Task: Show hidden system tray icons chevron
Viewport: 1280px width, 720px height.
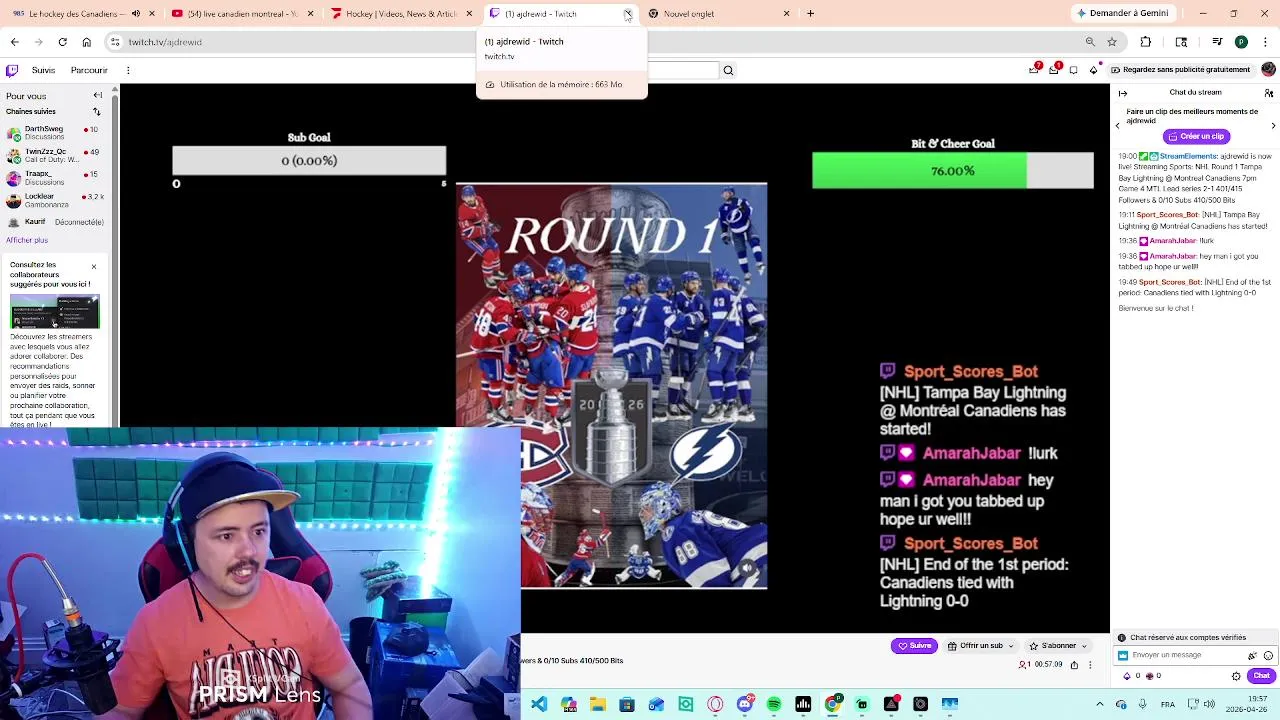Action: tap(1100, 704)
